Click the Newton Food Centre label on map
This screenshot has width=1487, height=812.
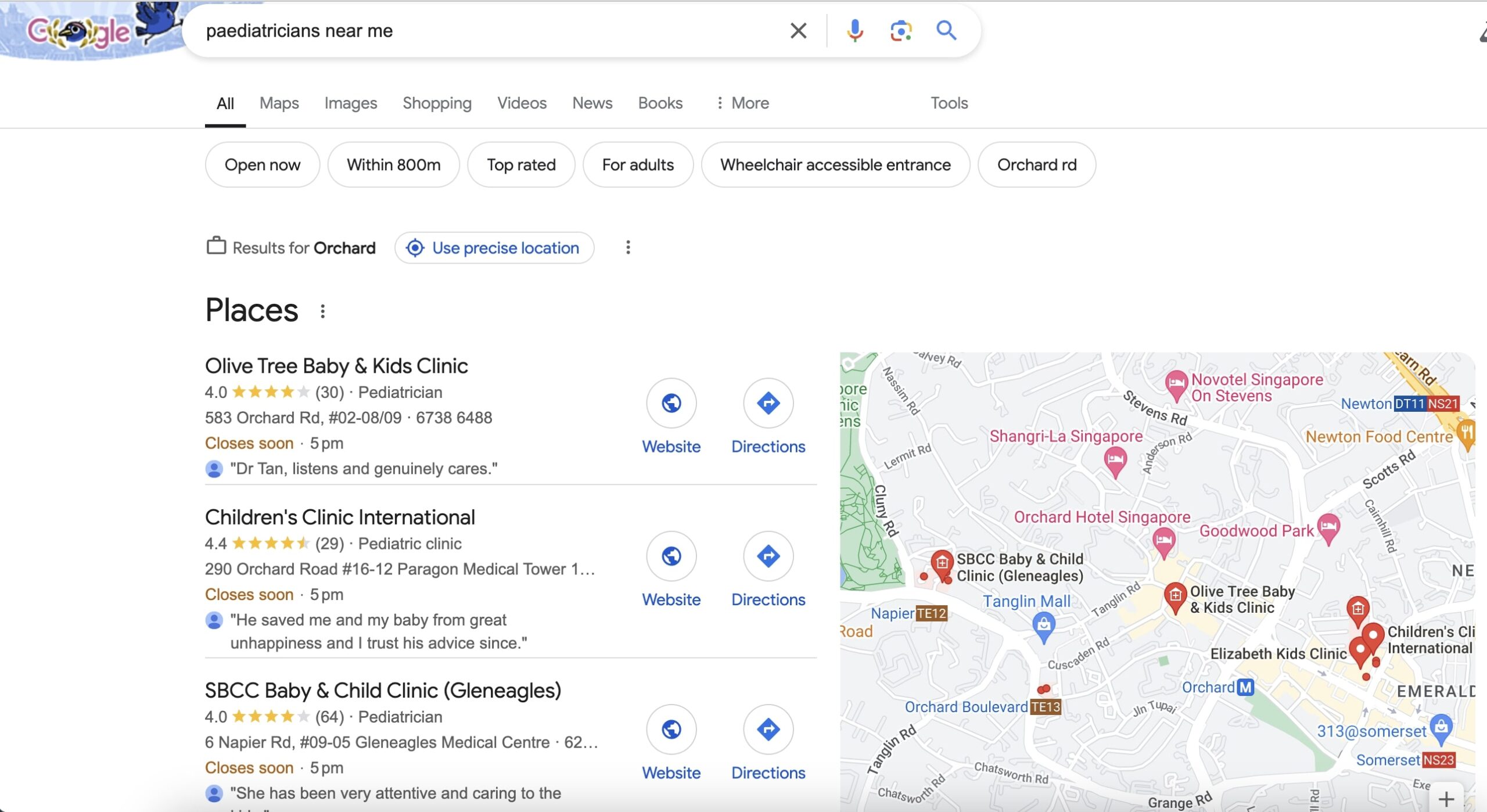pos(1379,437)
